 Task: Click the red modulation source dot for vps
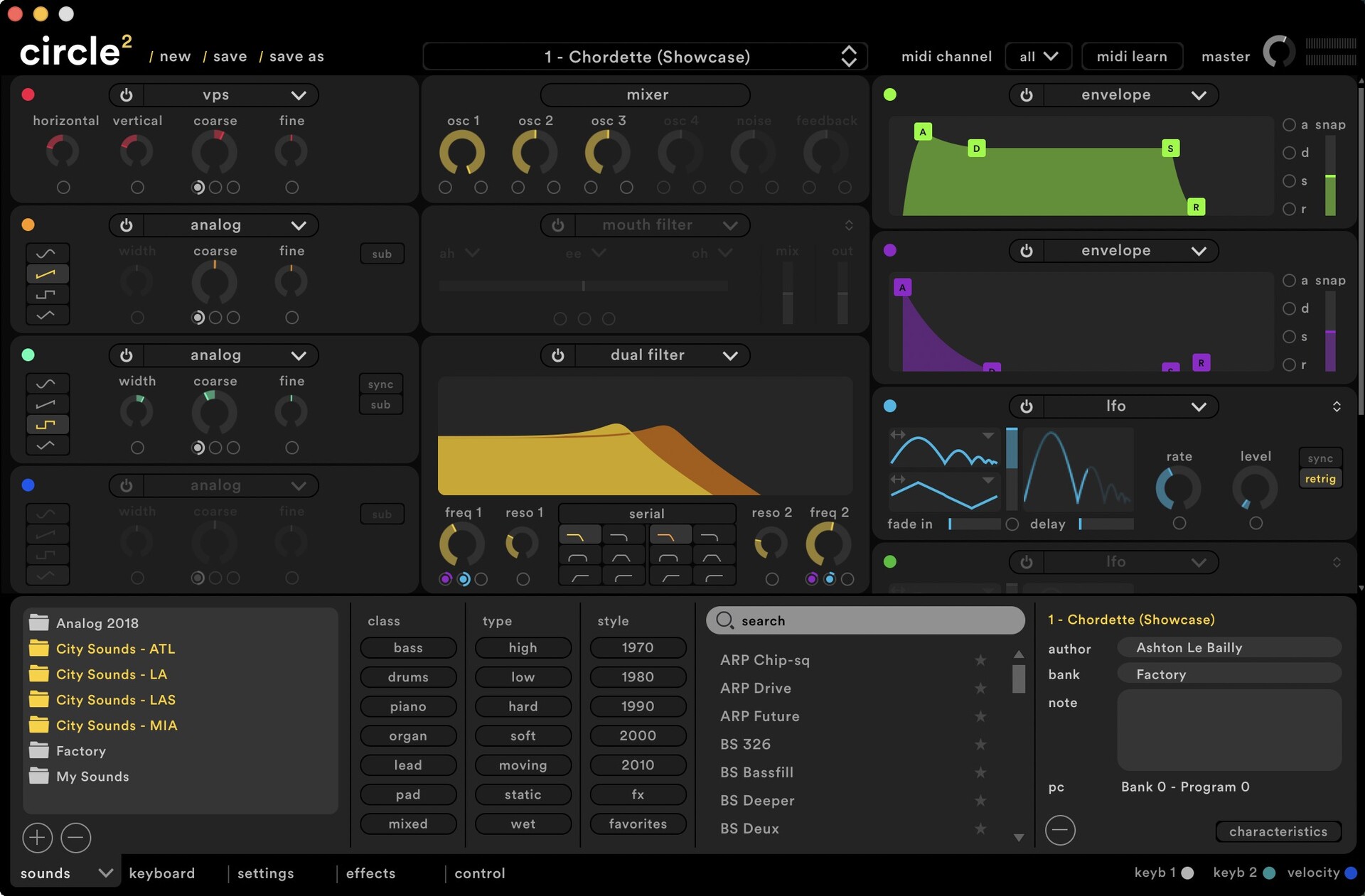[x=28, y=95]
